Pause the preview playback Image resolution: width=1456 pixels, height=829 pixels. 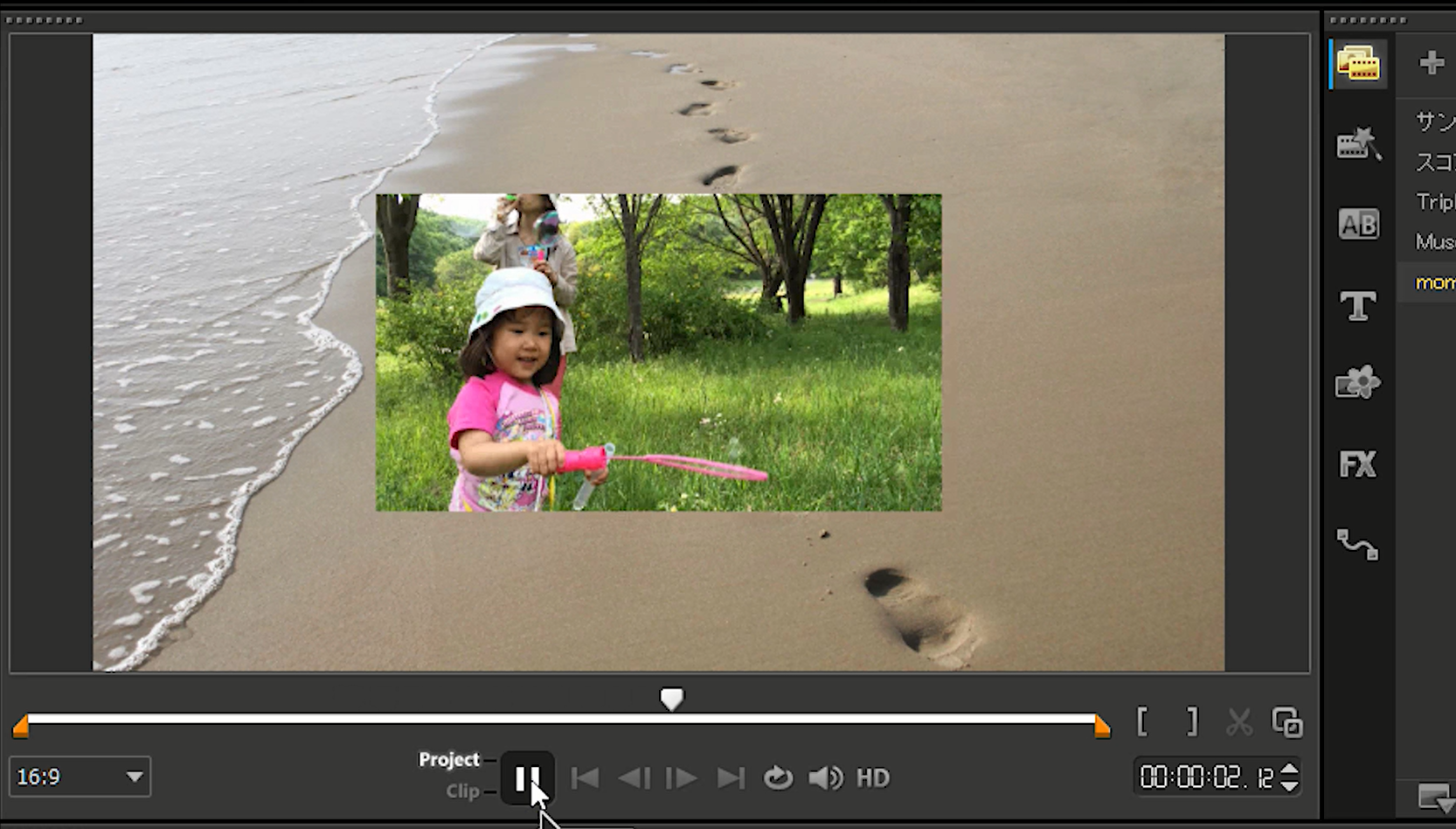tap(527, 777)
